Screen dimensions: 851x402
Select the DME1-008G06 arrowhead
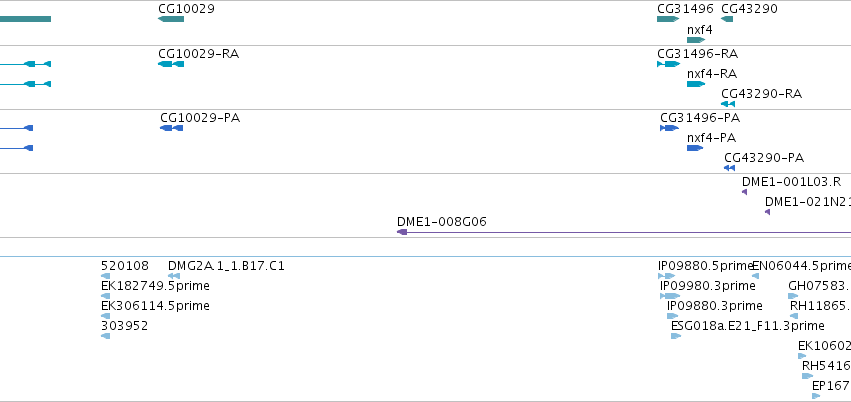pos(402,232)
